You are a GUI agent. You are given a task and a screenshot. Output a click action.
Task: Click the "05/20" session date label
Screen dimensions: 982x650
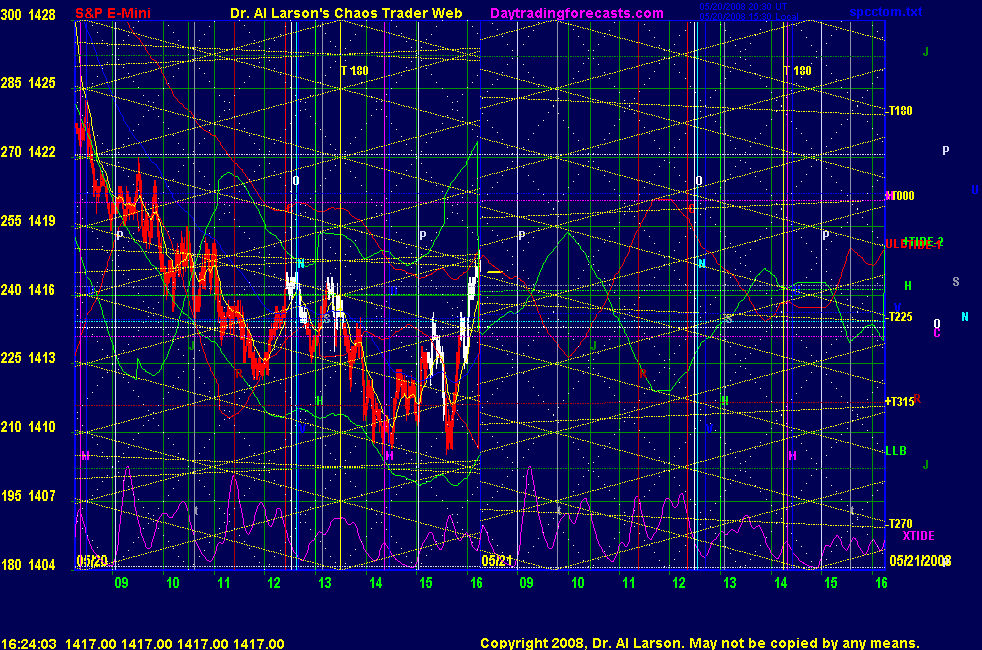click(x=92, y=561)
